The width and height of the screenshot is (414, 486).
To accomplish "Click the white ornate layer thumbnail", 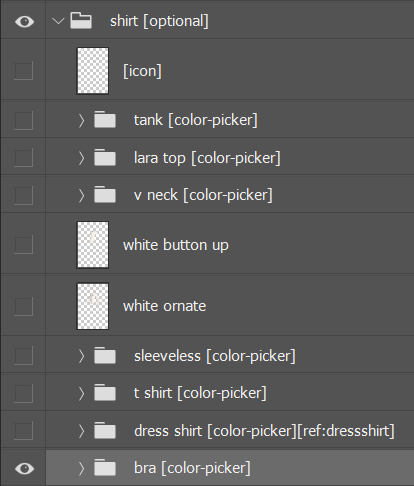I will point(93,306).
